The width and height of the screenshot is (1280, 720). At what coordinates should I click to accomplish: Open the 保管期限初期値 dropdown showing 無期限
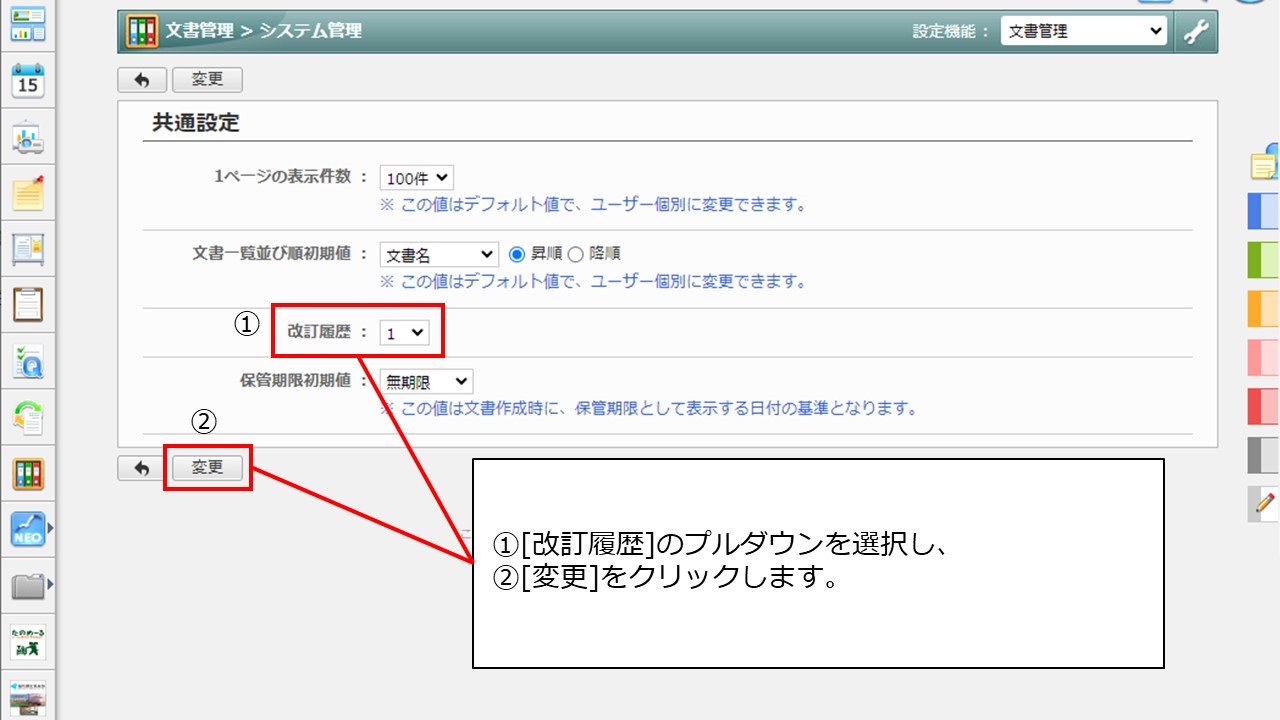pos(426,381)
